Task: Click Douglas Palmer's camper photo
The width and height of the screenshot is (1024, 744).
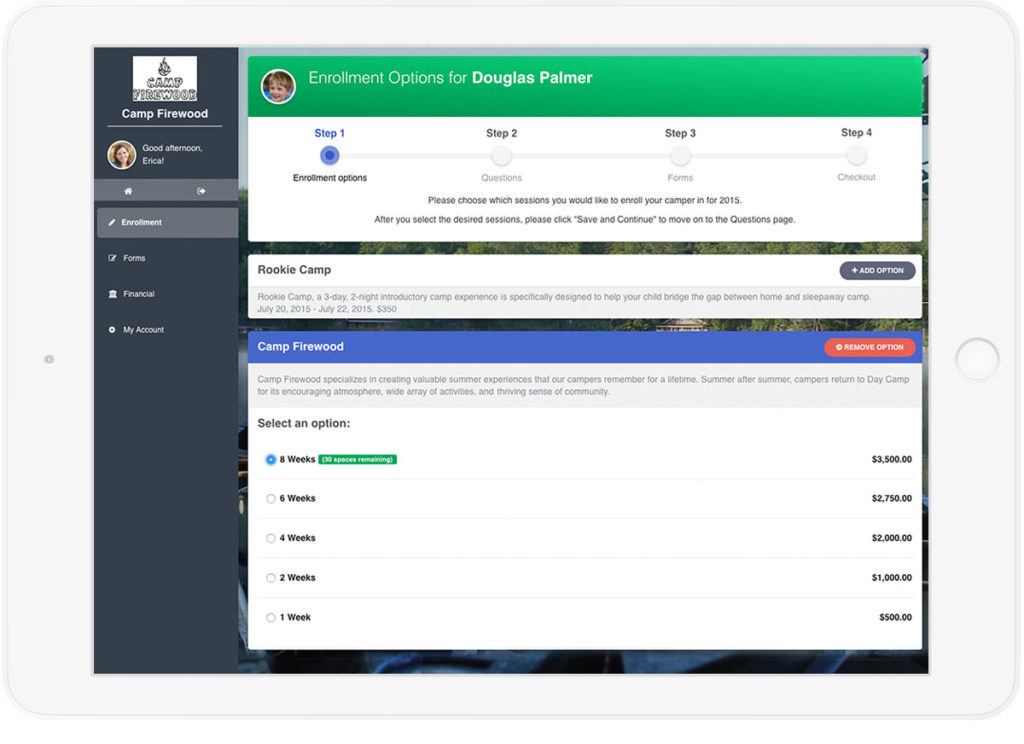Action: pos(278,87)
